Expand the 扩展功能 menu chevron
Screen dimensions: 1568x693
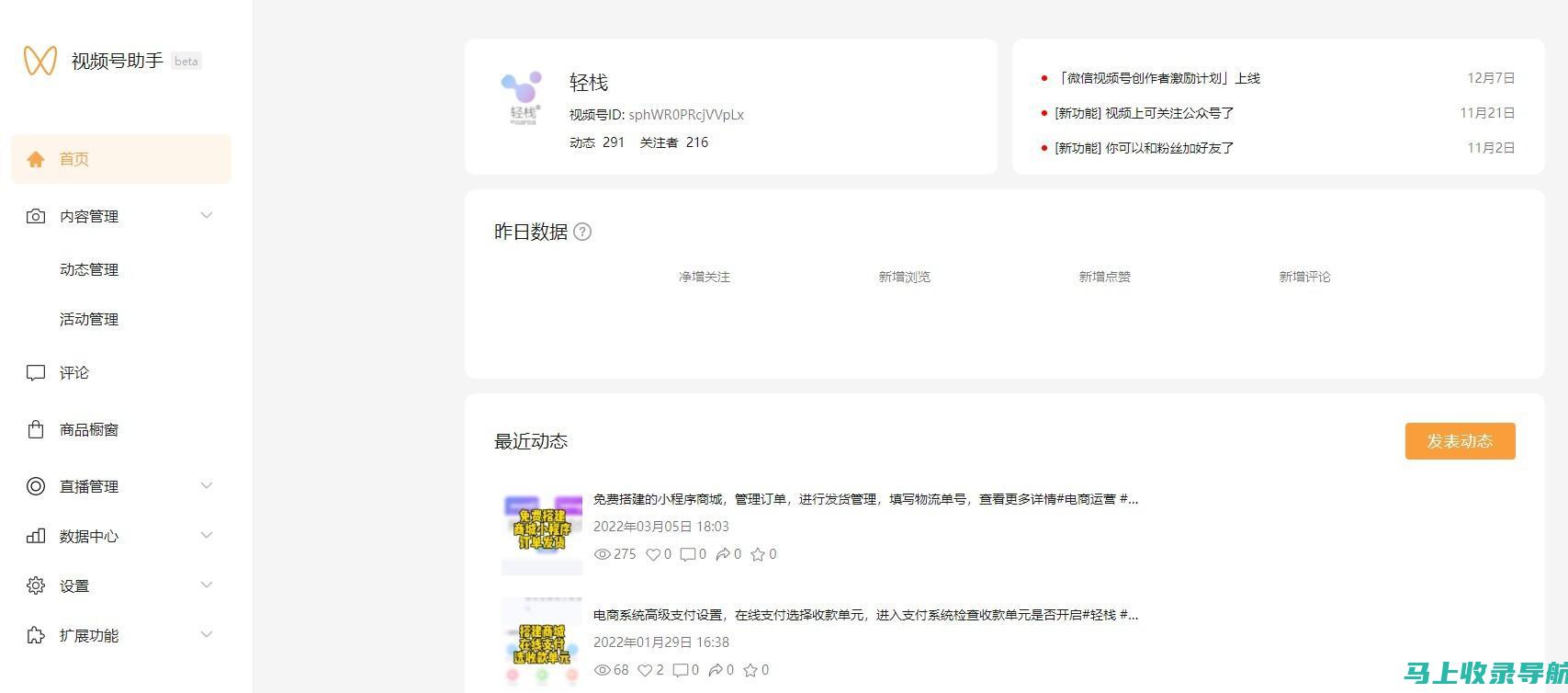click(207, 634)
